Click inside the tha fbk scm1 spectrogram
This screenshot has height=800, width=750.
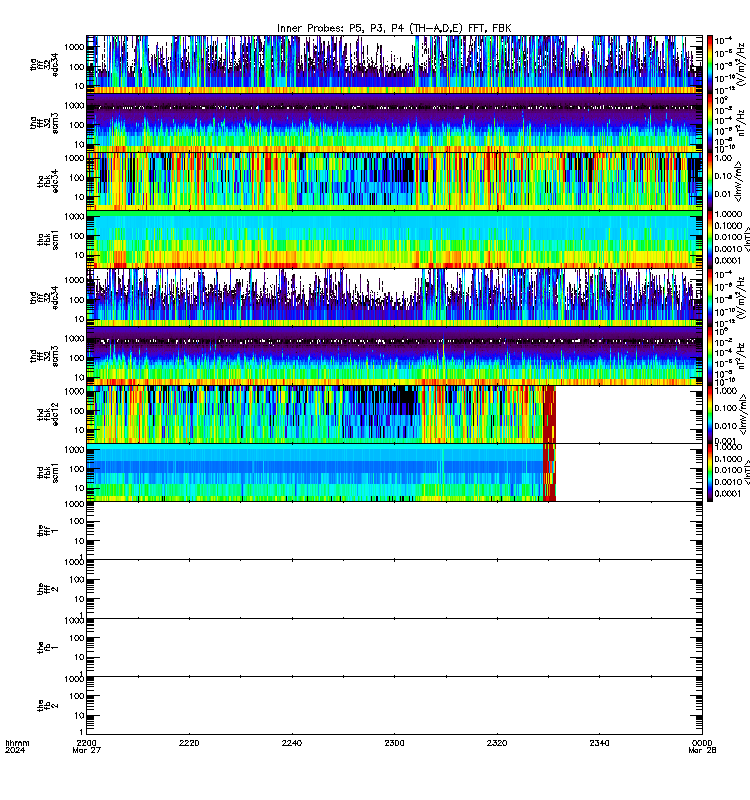click(394, 240)
